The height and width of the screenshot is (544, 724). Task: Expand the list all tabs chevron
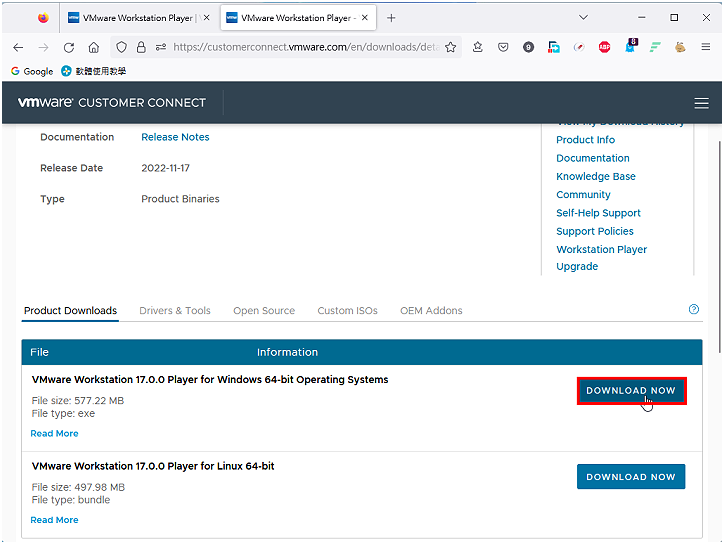coord(583,18)
